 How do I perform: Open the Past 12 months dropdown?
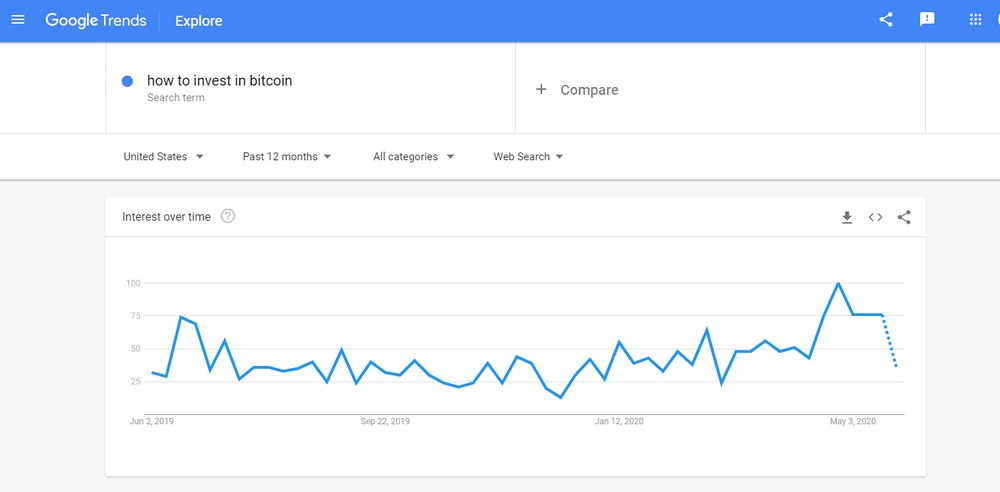click(x=287, y=157)
